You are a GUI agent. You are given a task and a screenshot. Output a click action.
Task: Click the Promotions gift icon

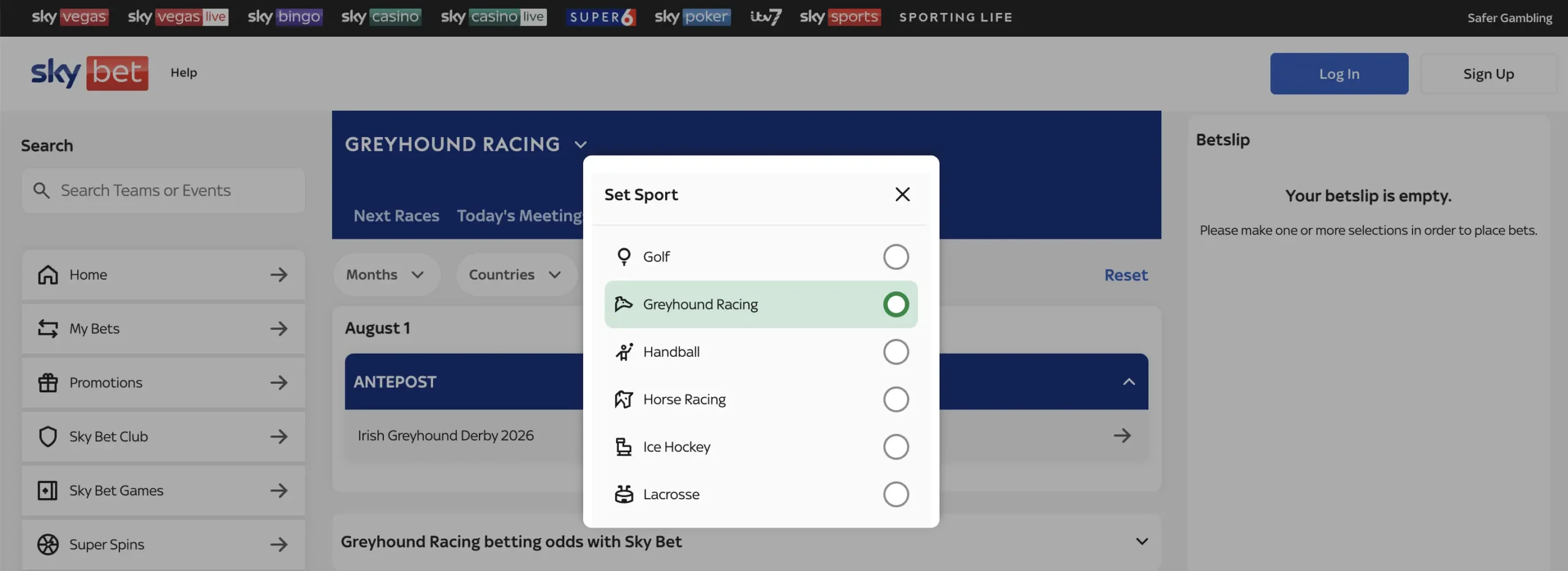click(x=48, y=383)
